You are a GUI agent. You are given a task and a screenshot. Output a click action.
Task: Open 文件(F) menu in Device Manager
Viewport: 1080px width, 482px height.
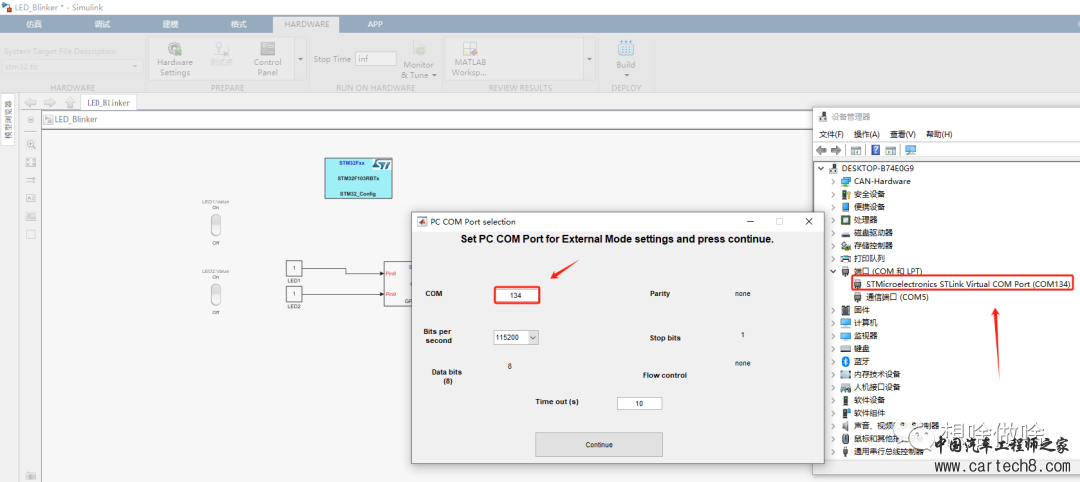(x=831, y=134)
